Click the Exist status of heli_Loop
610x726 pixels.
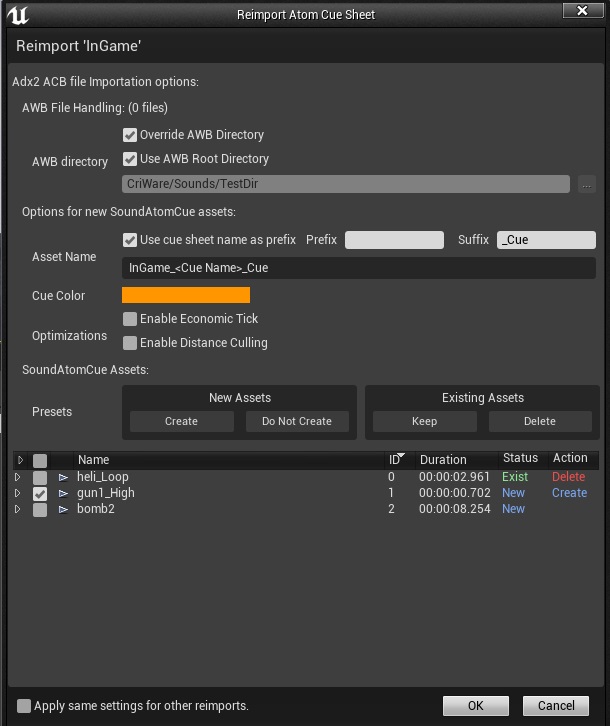point(515,477)
